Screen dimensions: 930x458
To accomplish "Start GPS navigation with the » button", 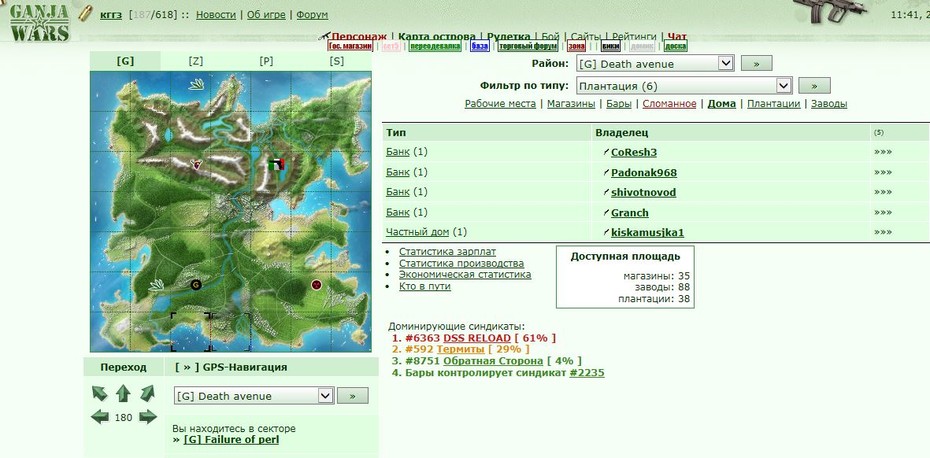I will tap(352, 396).
